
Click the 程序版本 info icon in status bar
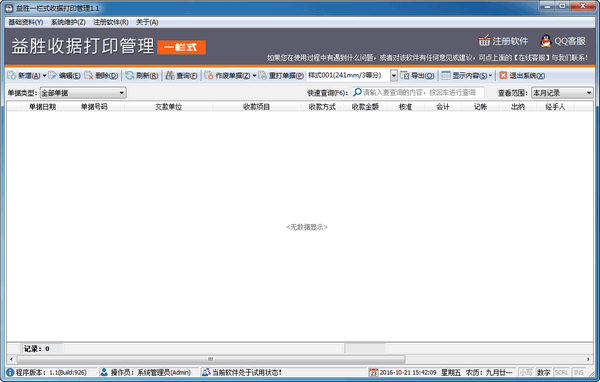(x=10, y=372)
